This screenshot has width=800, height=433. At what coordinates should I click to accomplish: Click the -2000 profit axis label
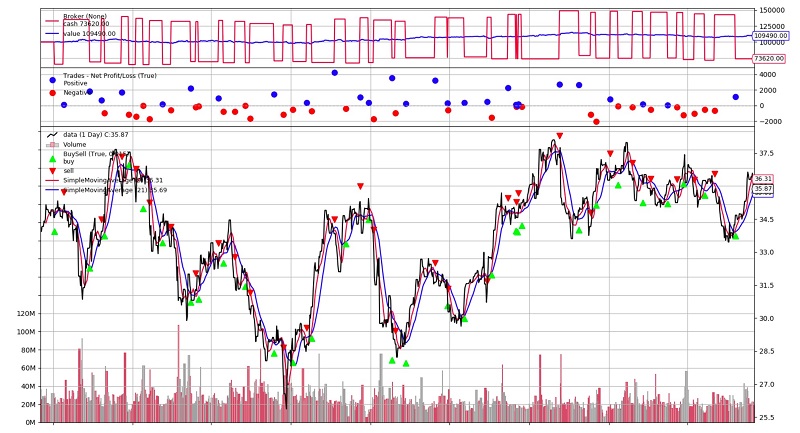771,122
